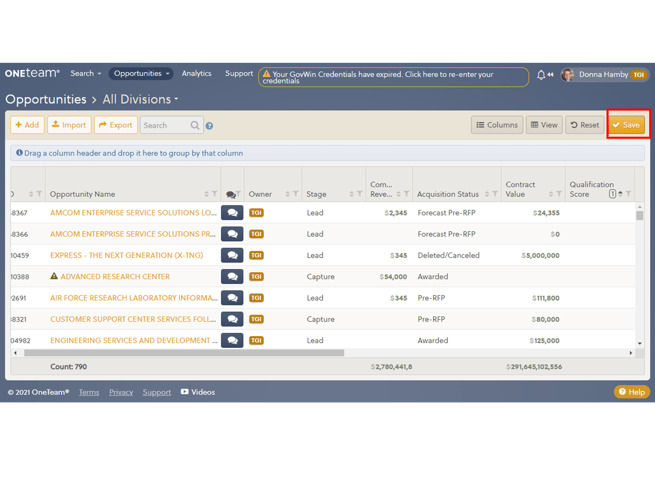Open comments for AMCOM Enterprise Service Solutions LO row
The height and width of the screenshot is (479, 655).
coord(232,213)
